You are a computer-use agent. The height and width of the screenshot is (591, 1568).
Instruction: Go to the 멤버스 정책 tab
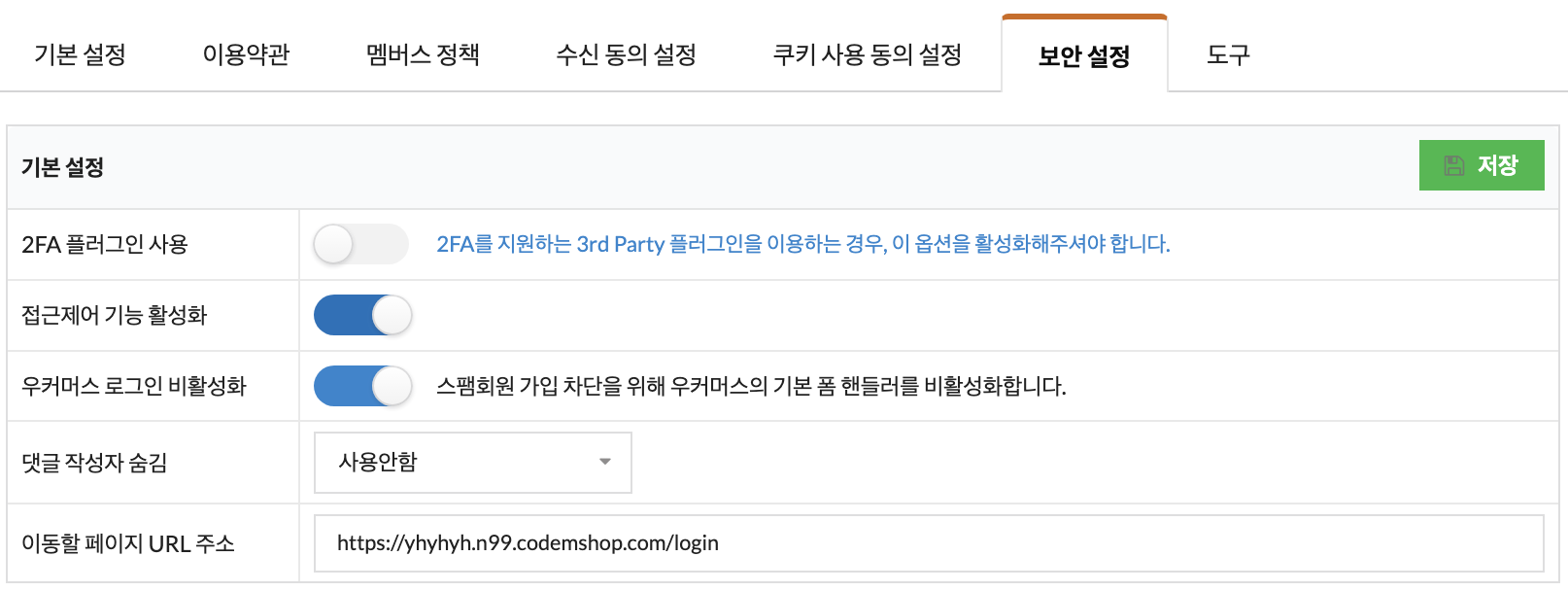pyautogui.click(x=423, y=54)
